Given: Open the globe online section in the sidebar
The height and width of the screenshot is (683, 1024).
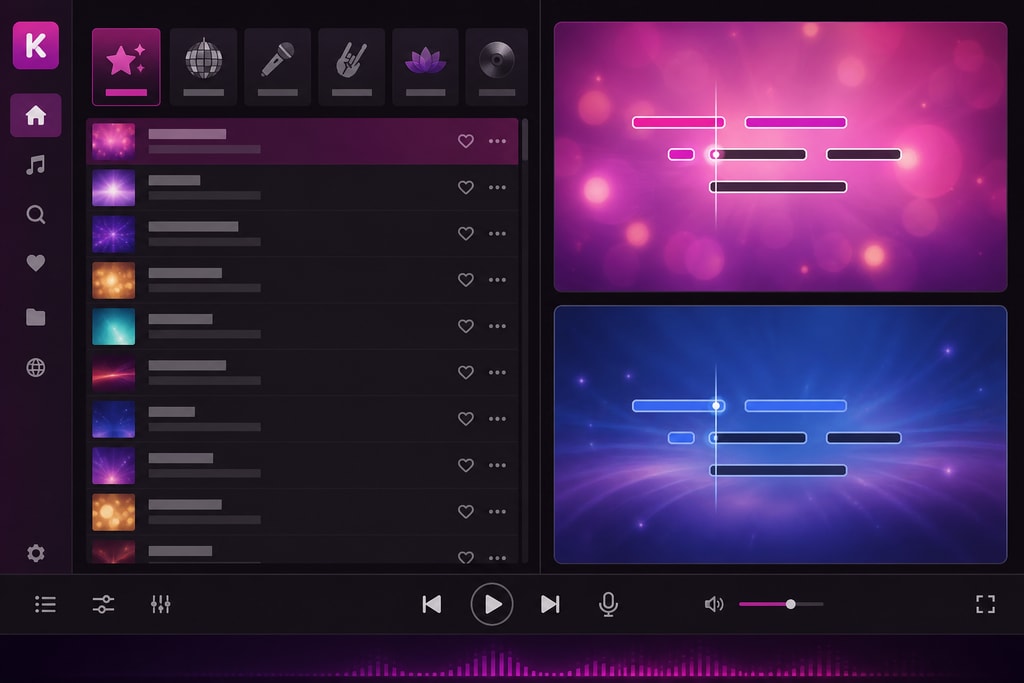Looking at the screenshot, I should pyautogui.click(x=35, y=368).
